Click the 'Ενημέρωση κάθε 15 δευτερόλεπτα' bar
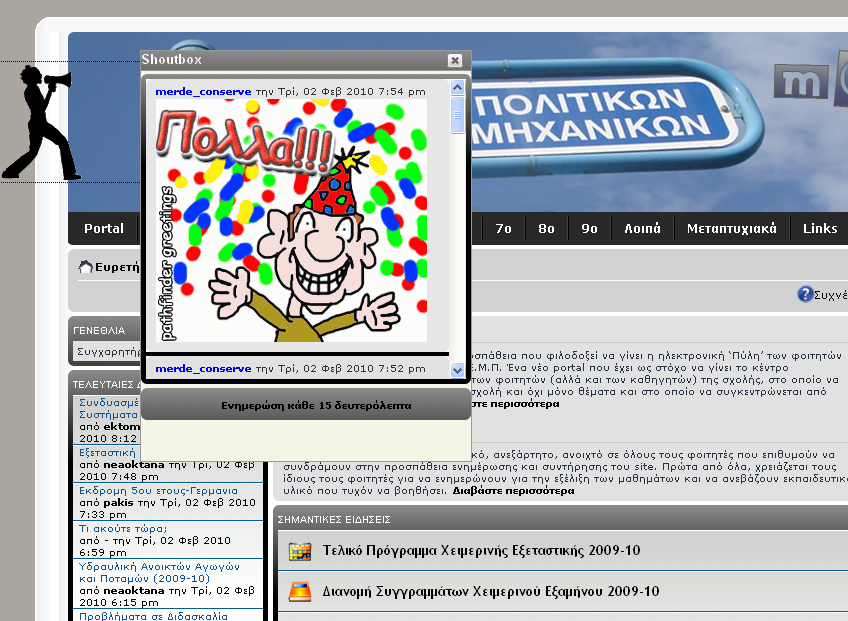The height and width of the screenshot is (621, 848). 306,406
